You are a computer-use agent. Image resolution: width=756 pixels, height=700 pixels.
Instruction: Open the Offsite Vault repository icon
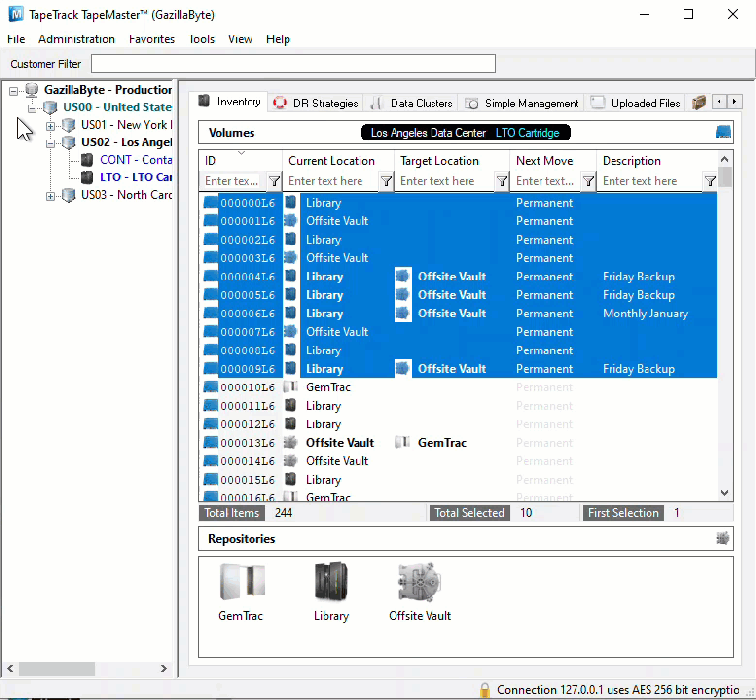pyautogui.click(x=419, y=581)
